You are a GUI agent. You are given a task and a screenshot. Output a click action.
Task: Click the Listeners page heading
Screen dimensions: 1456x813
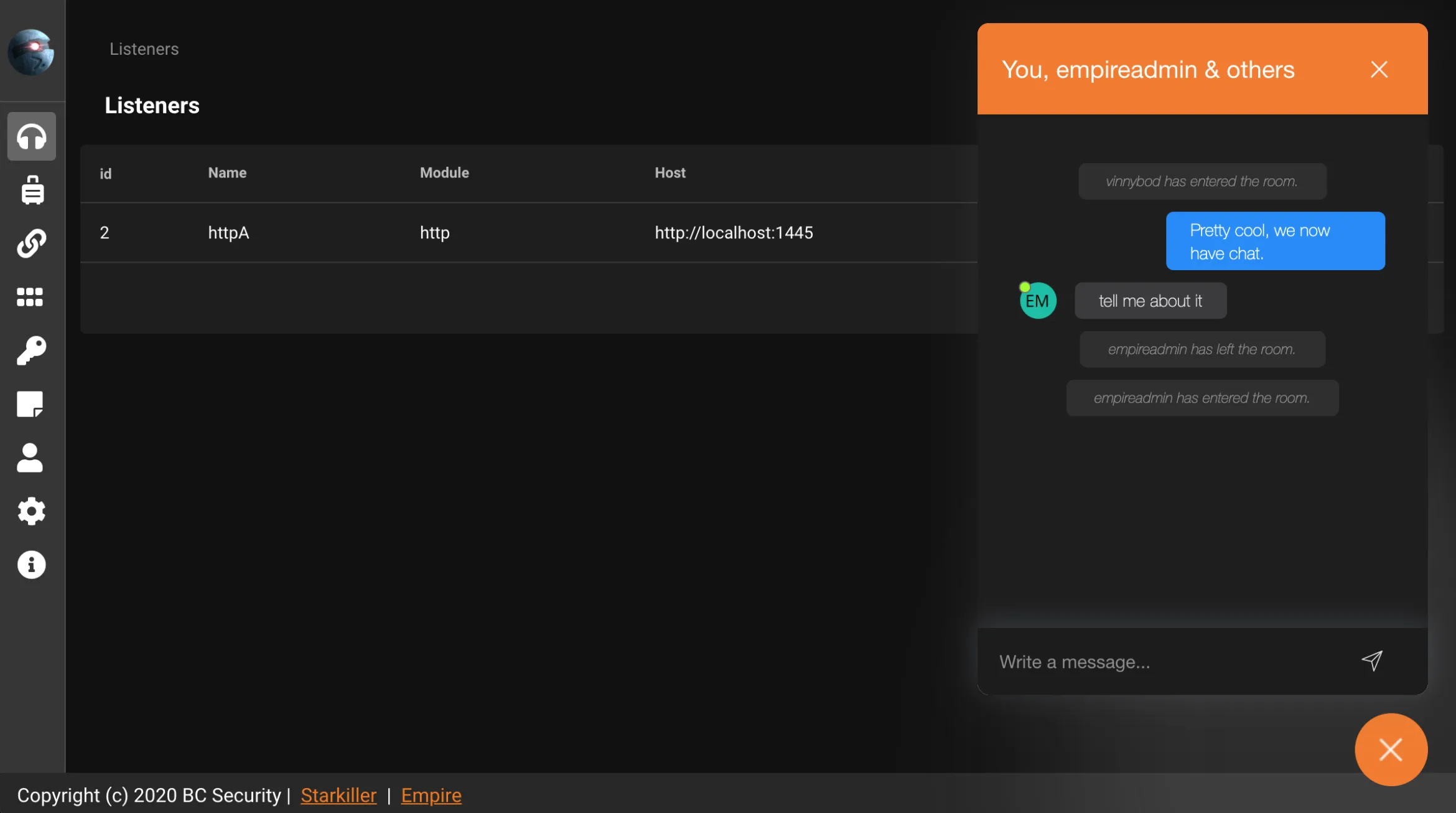coord(152,105)
